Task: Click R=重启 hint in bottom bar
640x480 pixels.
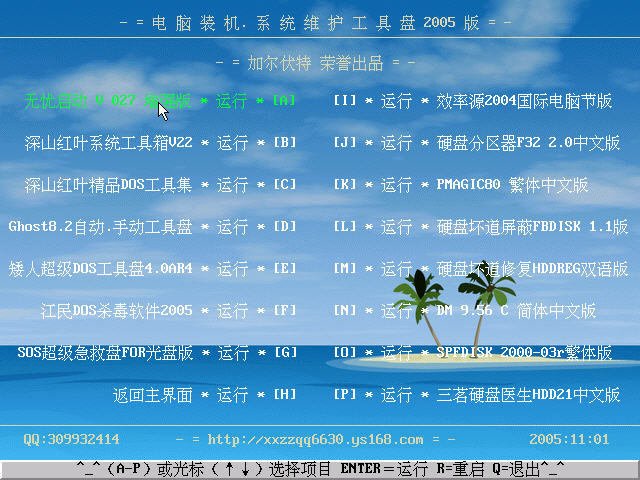Action: (460, 469)
